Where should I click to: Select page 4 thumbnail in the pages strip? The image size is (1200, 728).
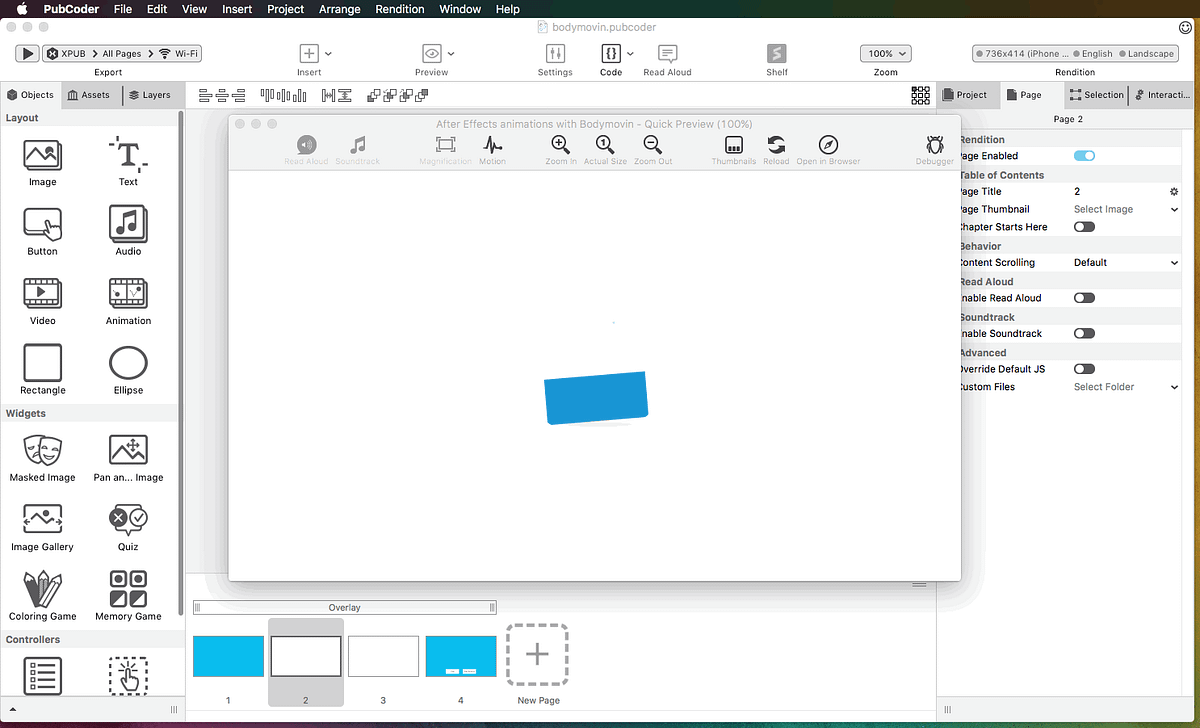click(x=460, y=655)
